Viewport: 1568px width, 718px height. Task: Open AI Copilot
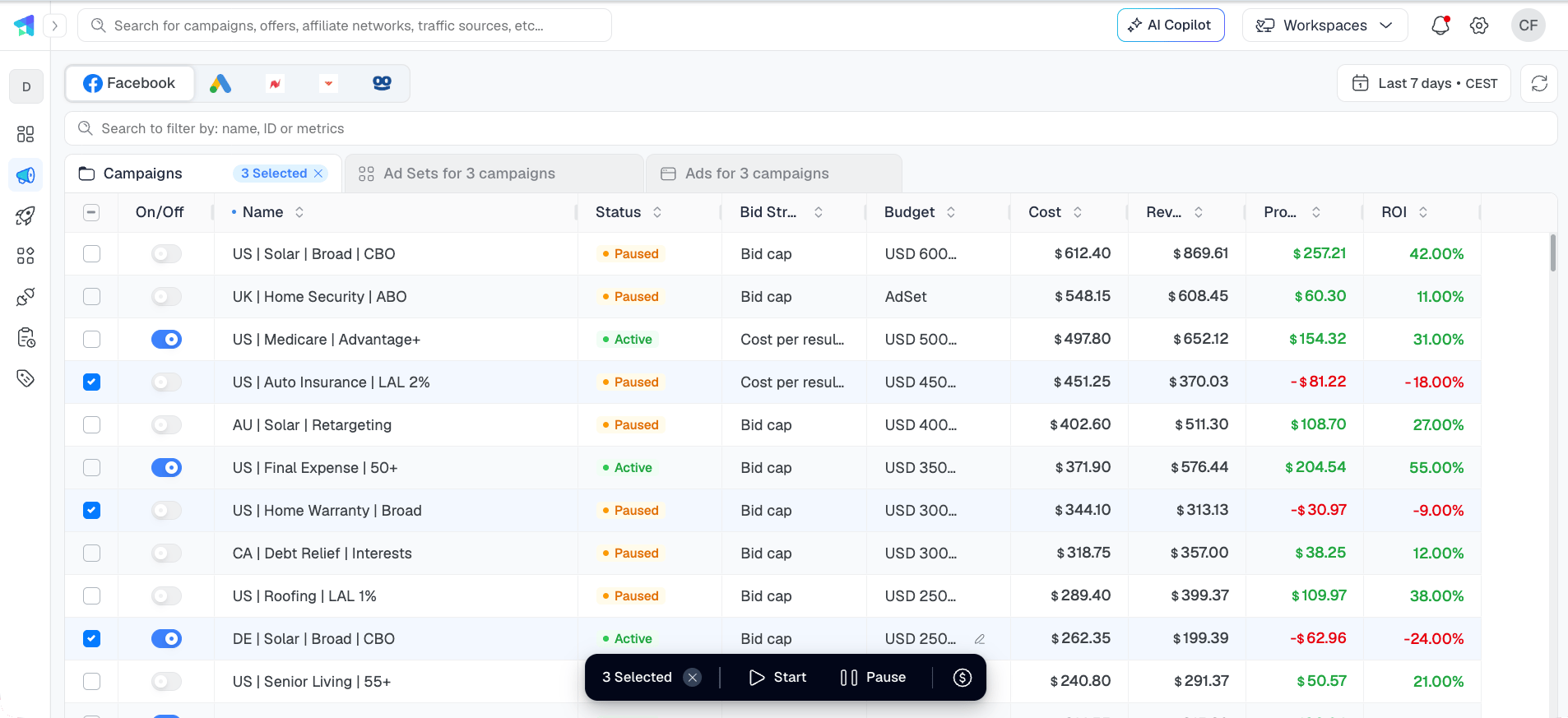pyautogui.click(x=1170, y=25)
